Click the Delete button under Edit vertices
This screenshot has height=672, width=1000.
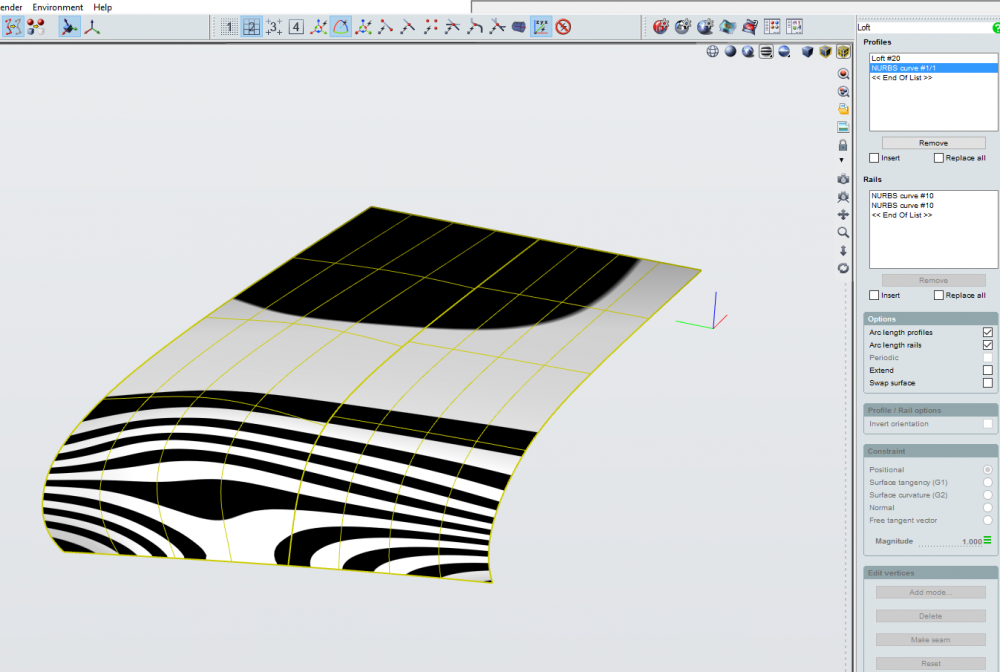(x=930, y=616)
